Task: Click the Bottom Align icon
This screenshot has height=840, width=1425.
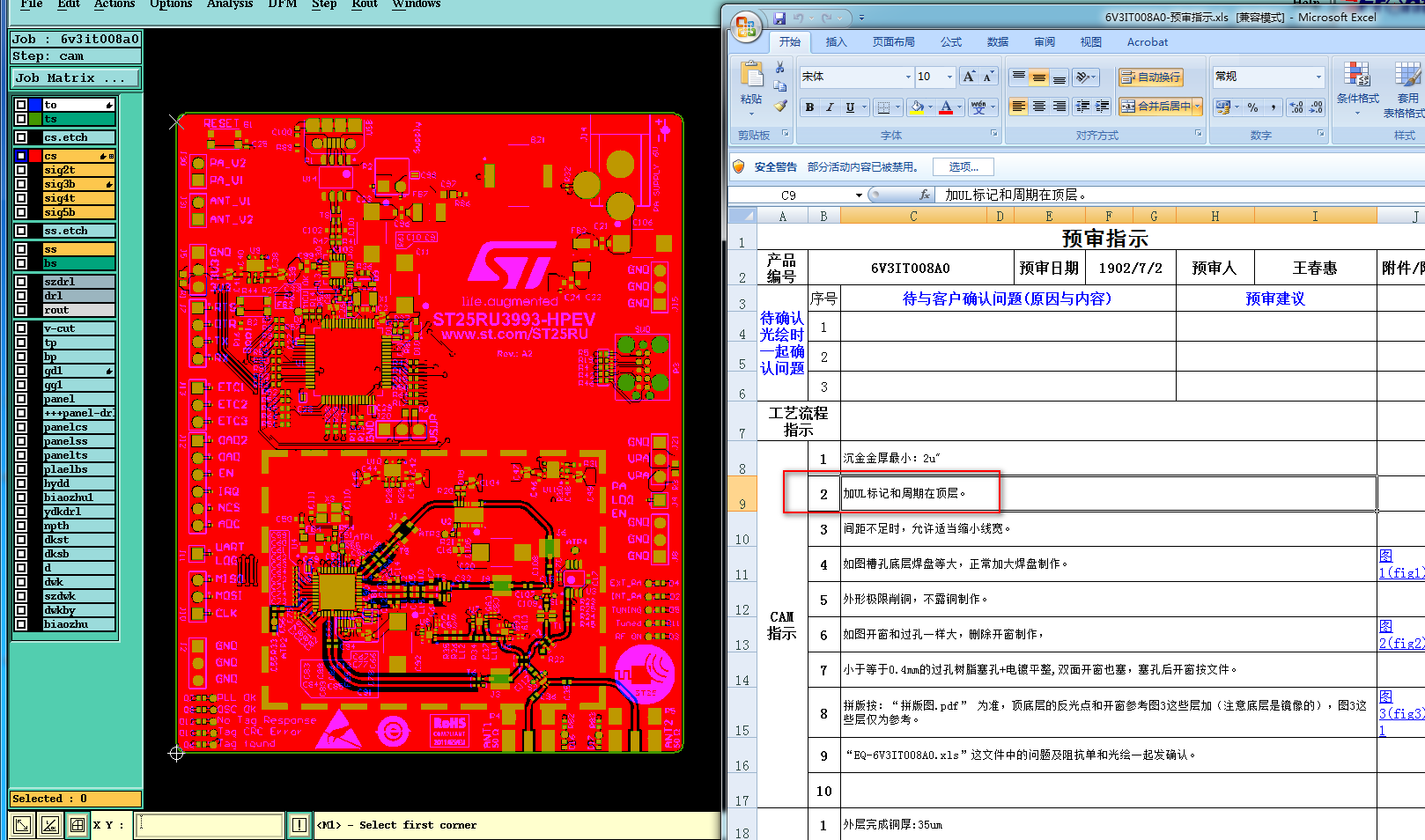Action: click(1060, 77)
